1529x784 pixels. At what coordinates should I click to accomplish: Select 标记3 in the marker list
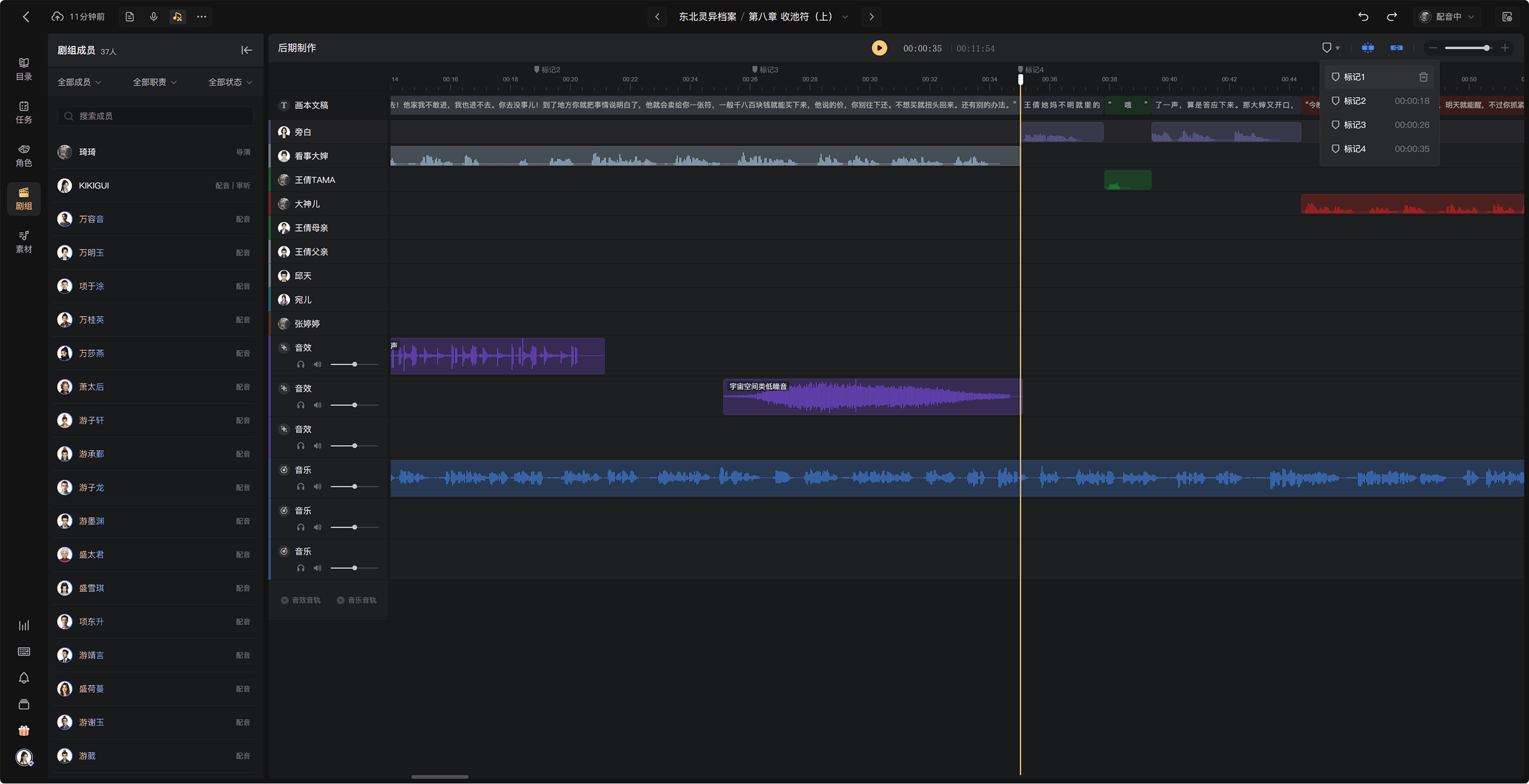click(x=1379, y=125)
